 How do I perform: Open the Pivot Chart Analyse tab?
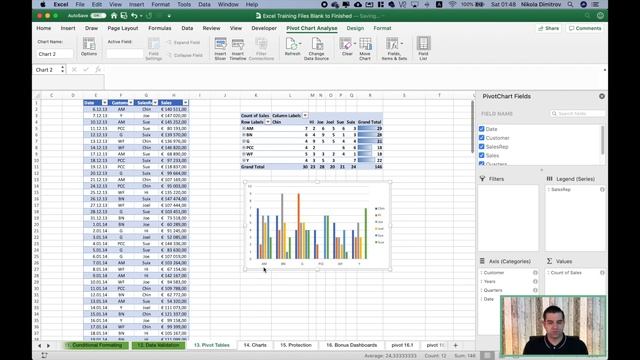pos(311,28)
